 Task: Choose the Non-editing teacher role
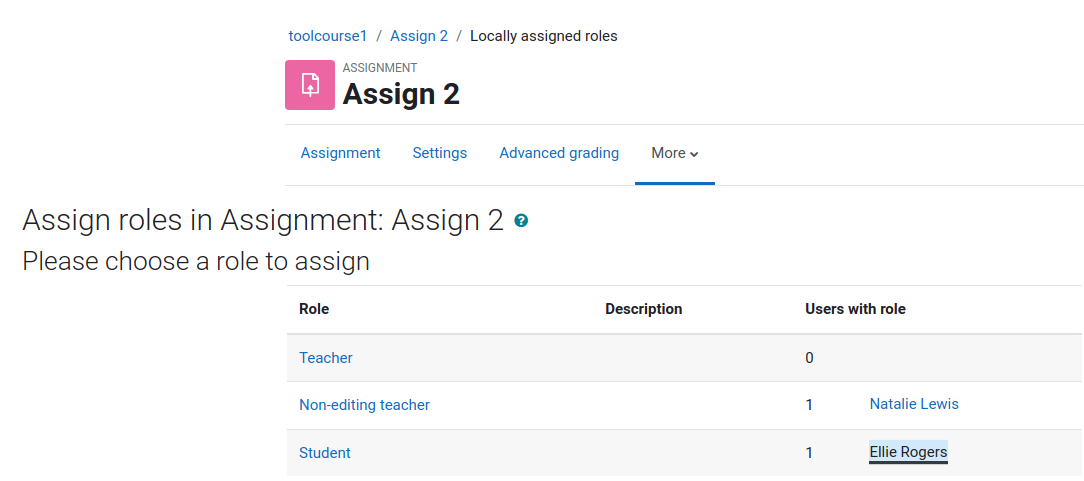pos(364,405)
